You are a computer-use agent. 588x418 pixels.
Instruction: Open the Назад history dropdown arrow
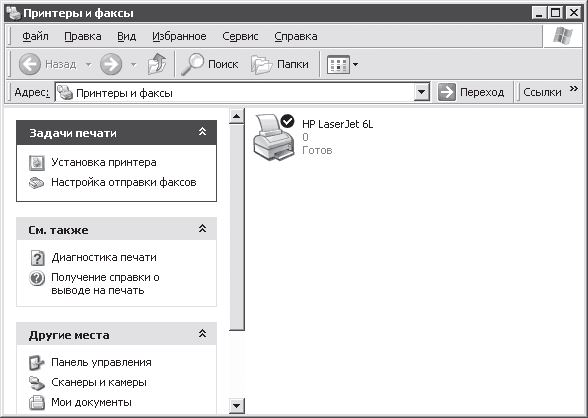(88, 64)
